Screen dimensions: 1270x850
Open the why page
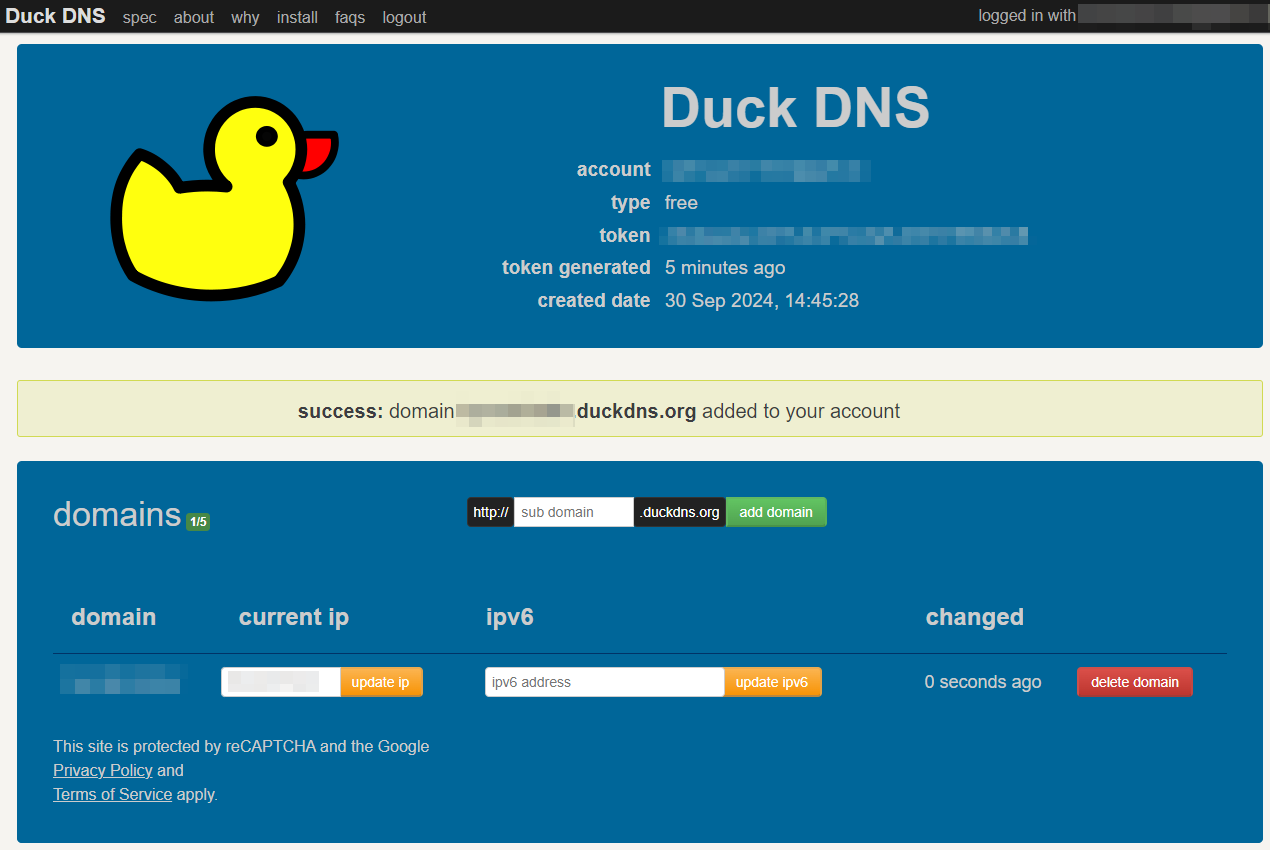[x=245, y=17]
